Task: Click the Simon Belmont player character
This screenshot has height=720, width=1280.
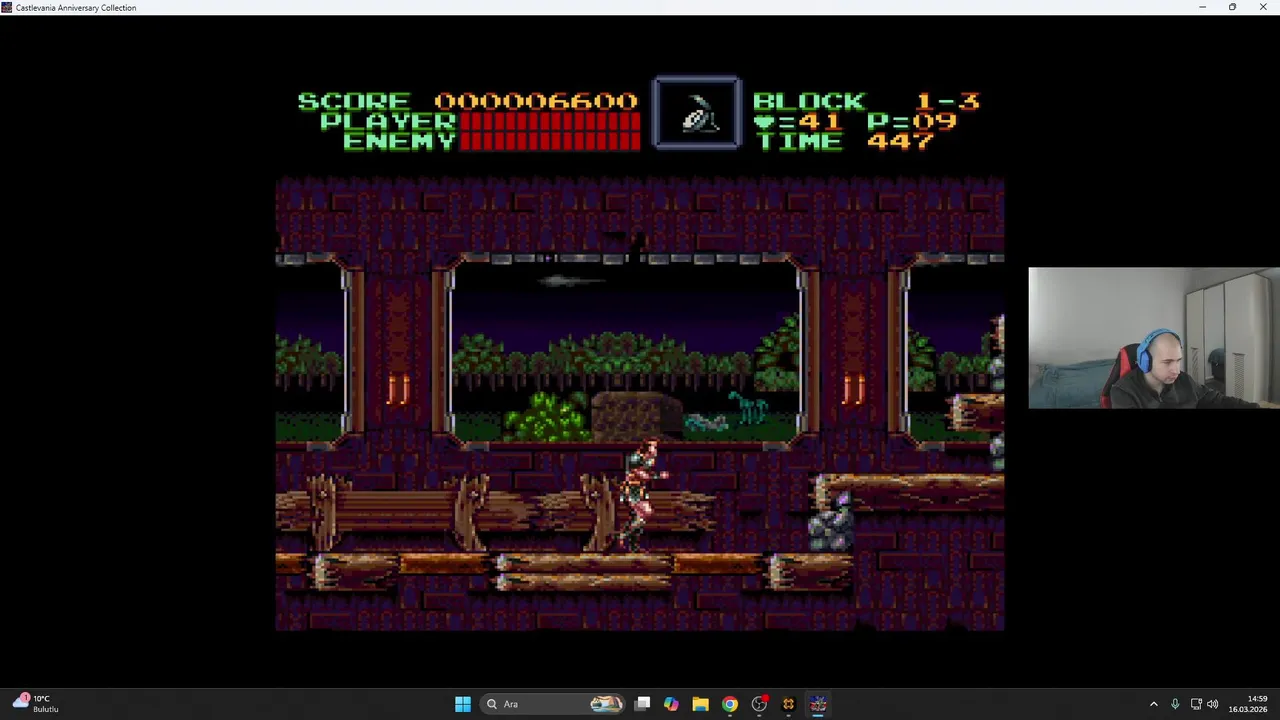Action: pos(642,494)
